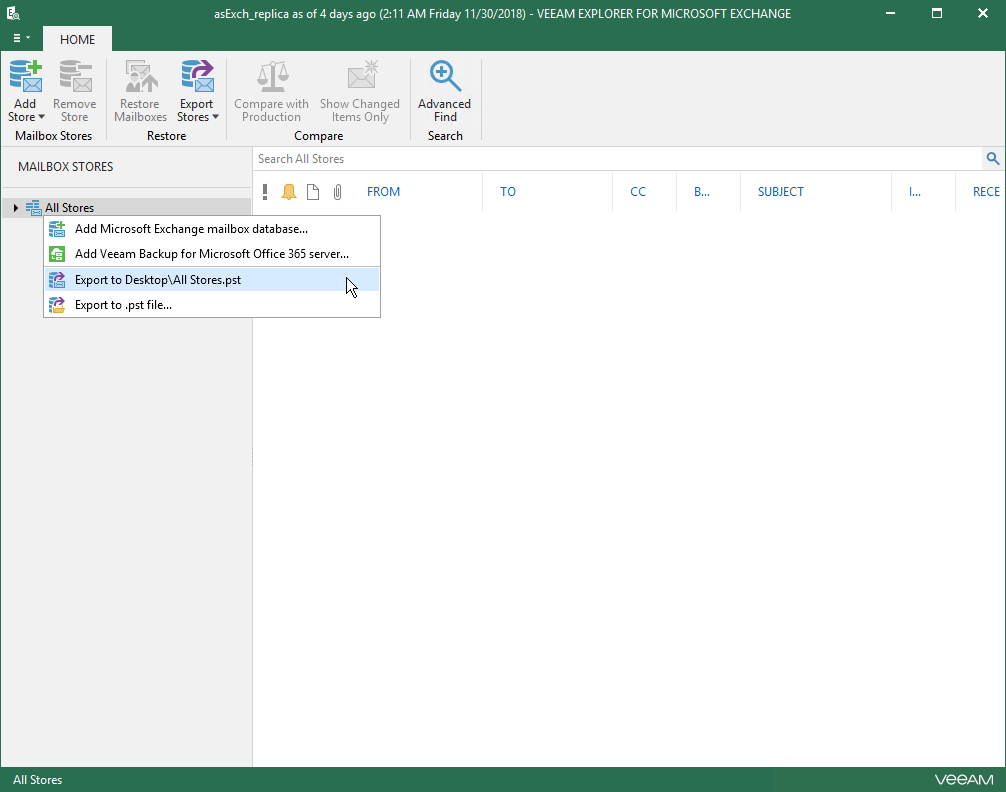Click the Search All Stores field
This screenshot has width=1006, height=792.
tap(617, 159)
